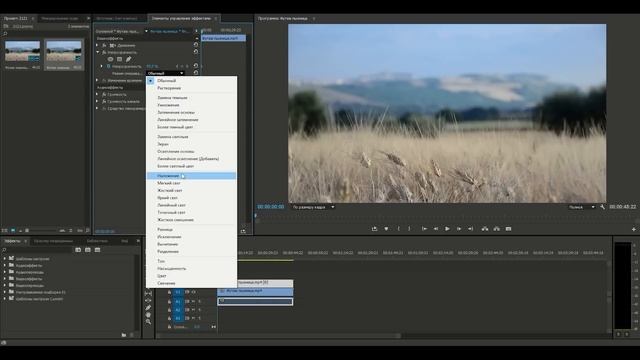
Task: Click the Mark In button
Action: coord(398,229)
